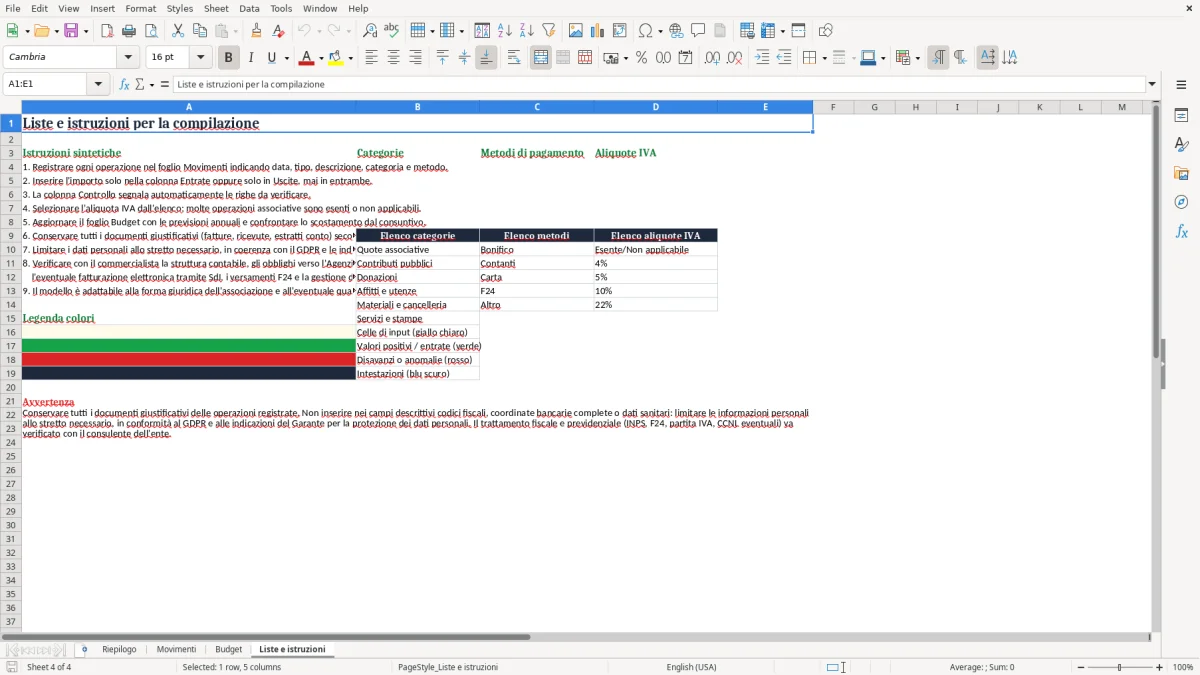Toggle bold formatting

coord(229,58)
